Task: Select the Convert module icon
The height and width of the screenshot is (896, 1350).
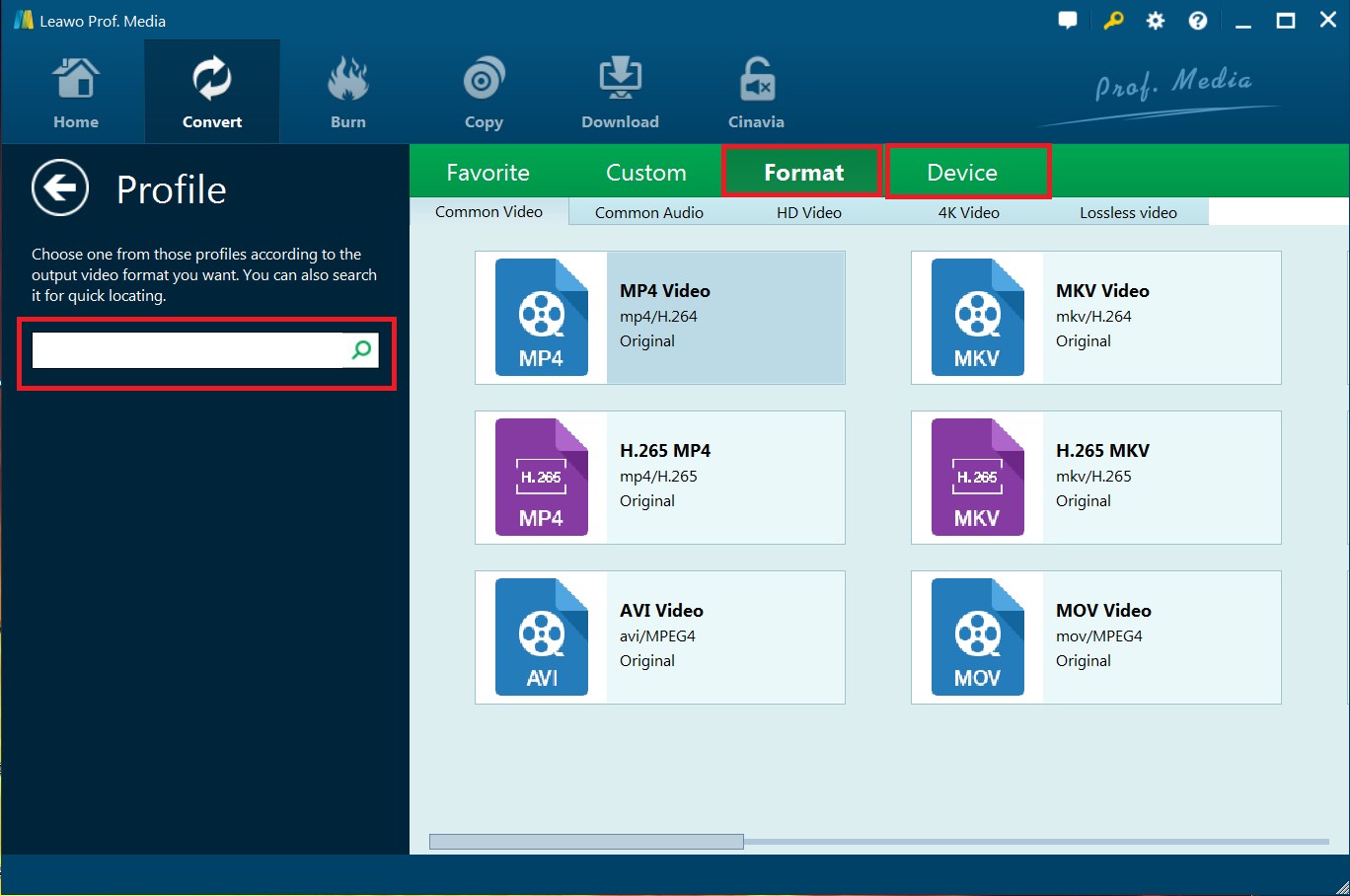Action: 211,91
